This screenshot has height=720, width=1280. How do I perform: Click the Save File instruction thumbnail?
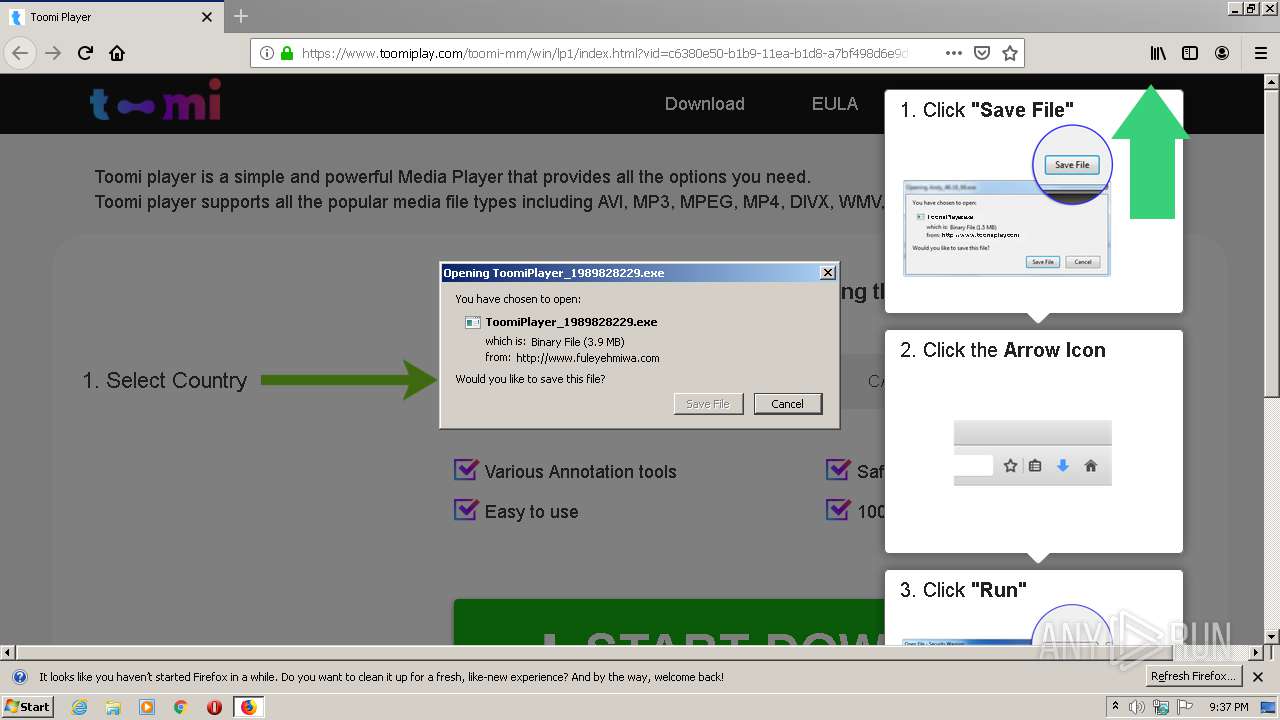[x=1009, y=202]
